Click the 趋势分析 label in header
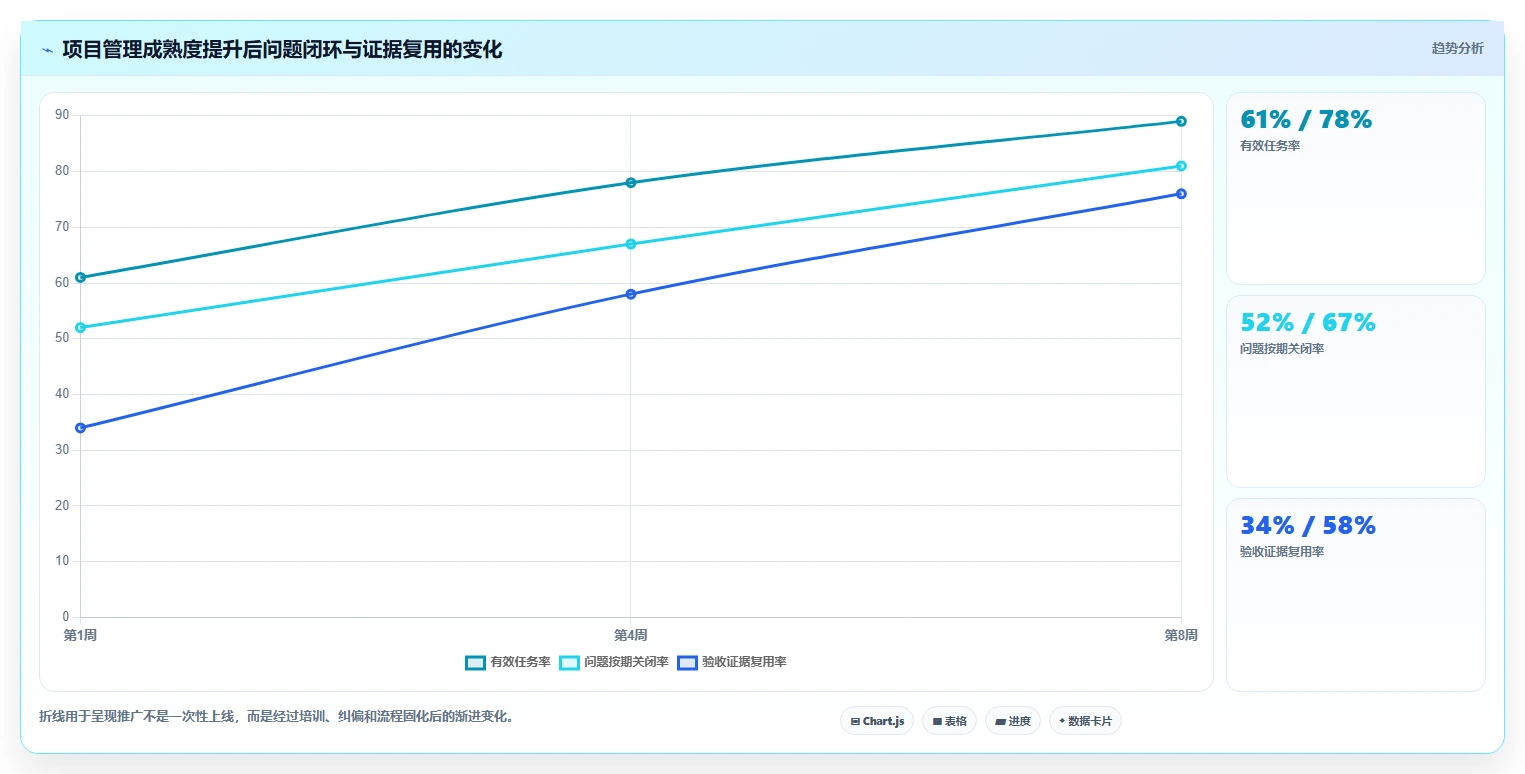The width and height of the screenshot is (1525, 774). pos(1457,48)
